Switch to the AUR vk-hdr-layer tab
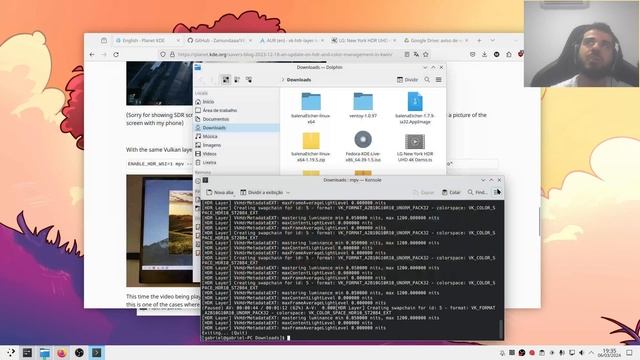Image resolution: width=640 pixels, height=360 pixels. click(292, 40)
